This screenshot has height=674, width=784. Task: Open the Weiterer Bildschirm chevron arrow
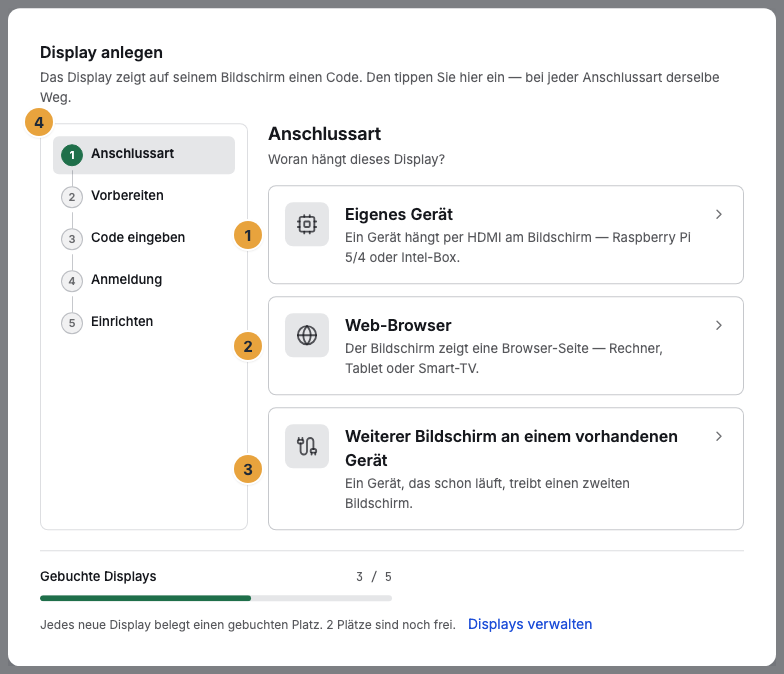pos(718,436)
